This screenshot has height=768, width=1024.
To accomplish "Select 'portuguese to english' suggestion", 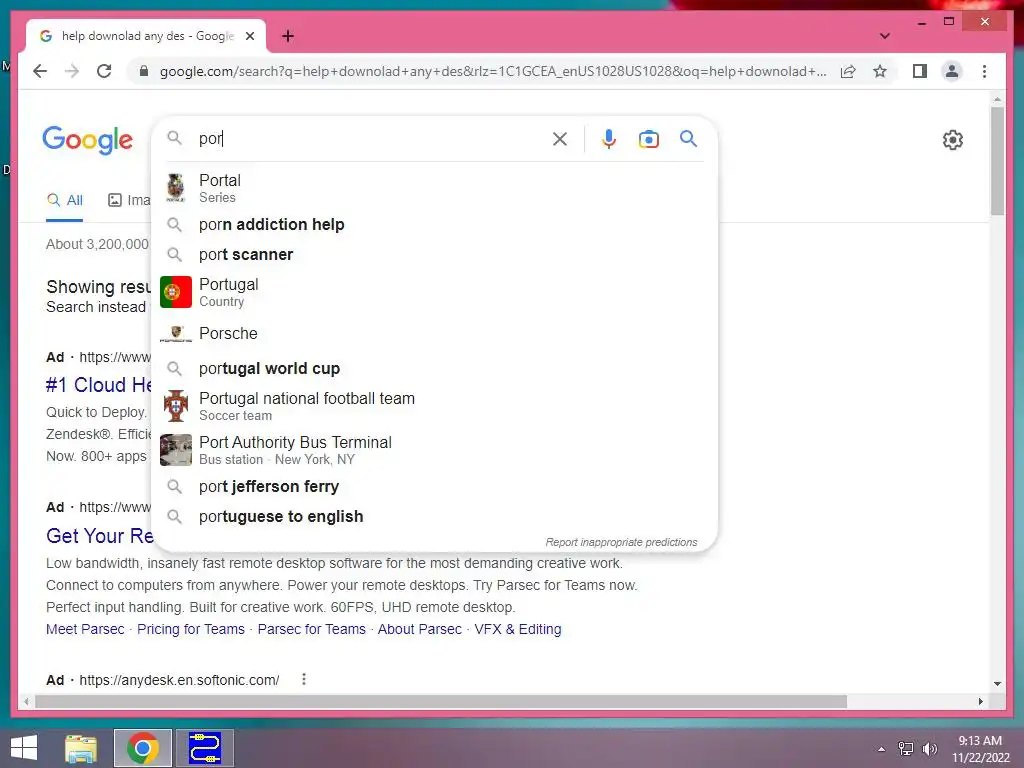I will pos(434,517).
